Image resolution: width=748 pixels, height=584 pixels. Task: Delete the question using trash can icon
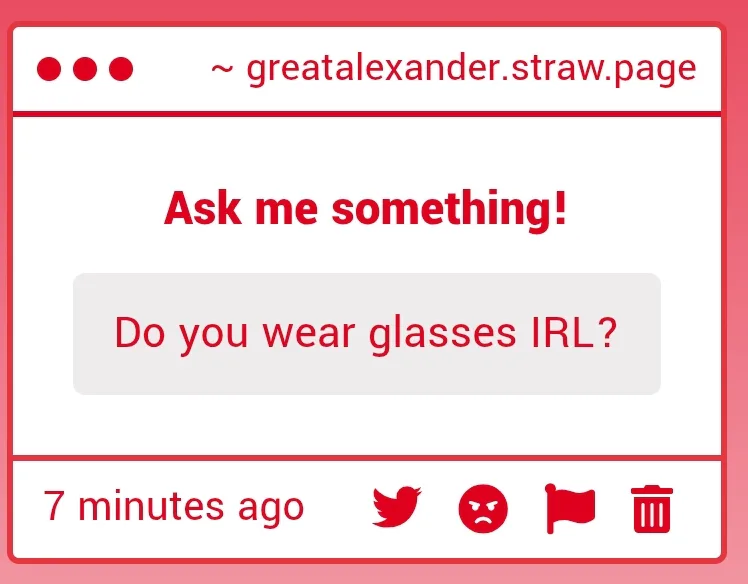click(x=652, y=509)
